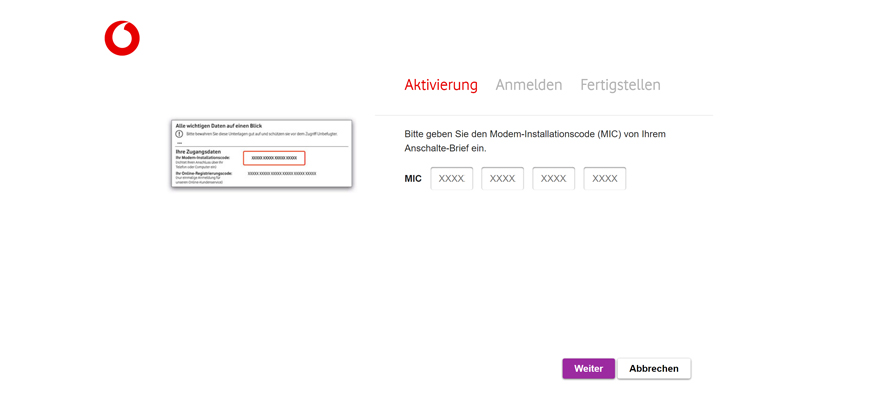This screenshot has width=879, height=400.
Task: Click the second MIC code field
Action: [502, 178]
